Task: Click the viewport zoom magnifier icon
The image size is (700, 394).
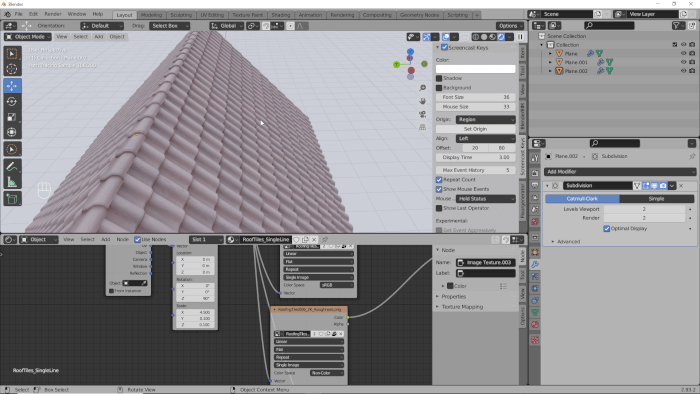Action: (422, 88)
